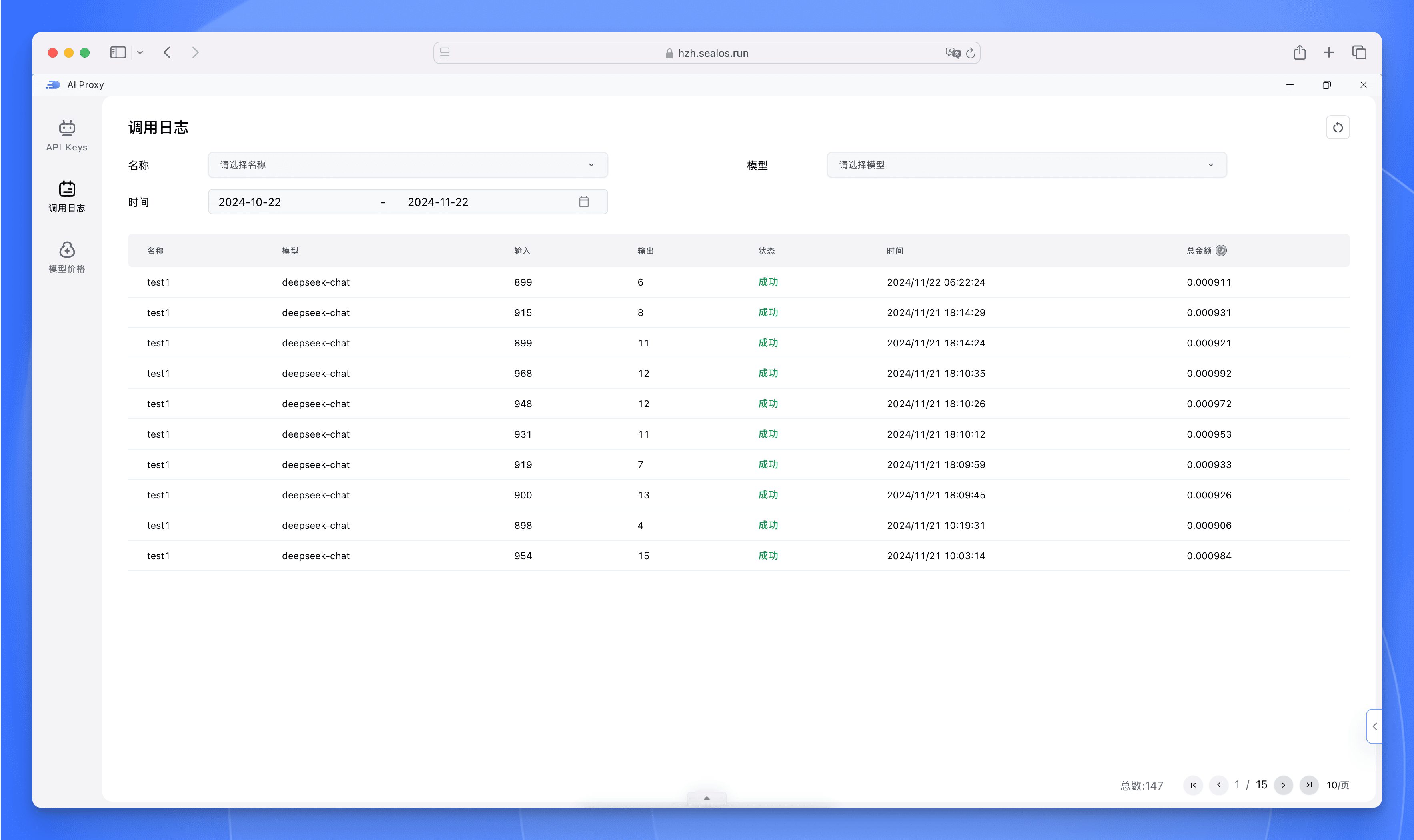The height and width of the screenshot is (840, 1414).
Task: Expand the 请选择名称 dropdown
Action: coord(408,165)
